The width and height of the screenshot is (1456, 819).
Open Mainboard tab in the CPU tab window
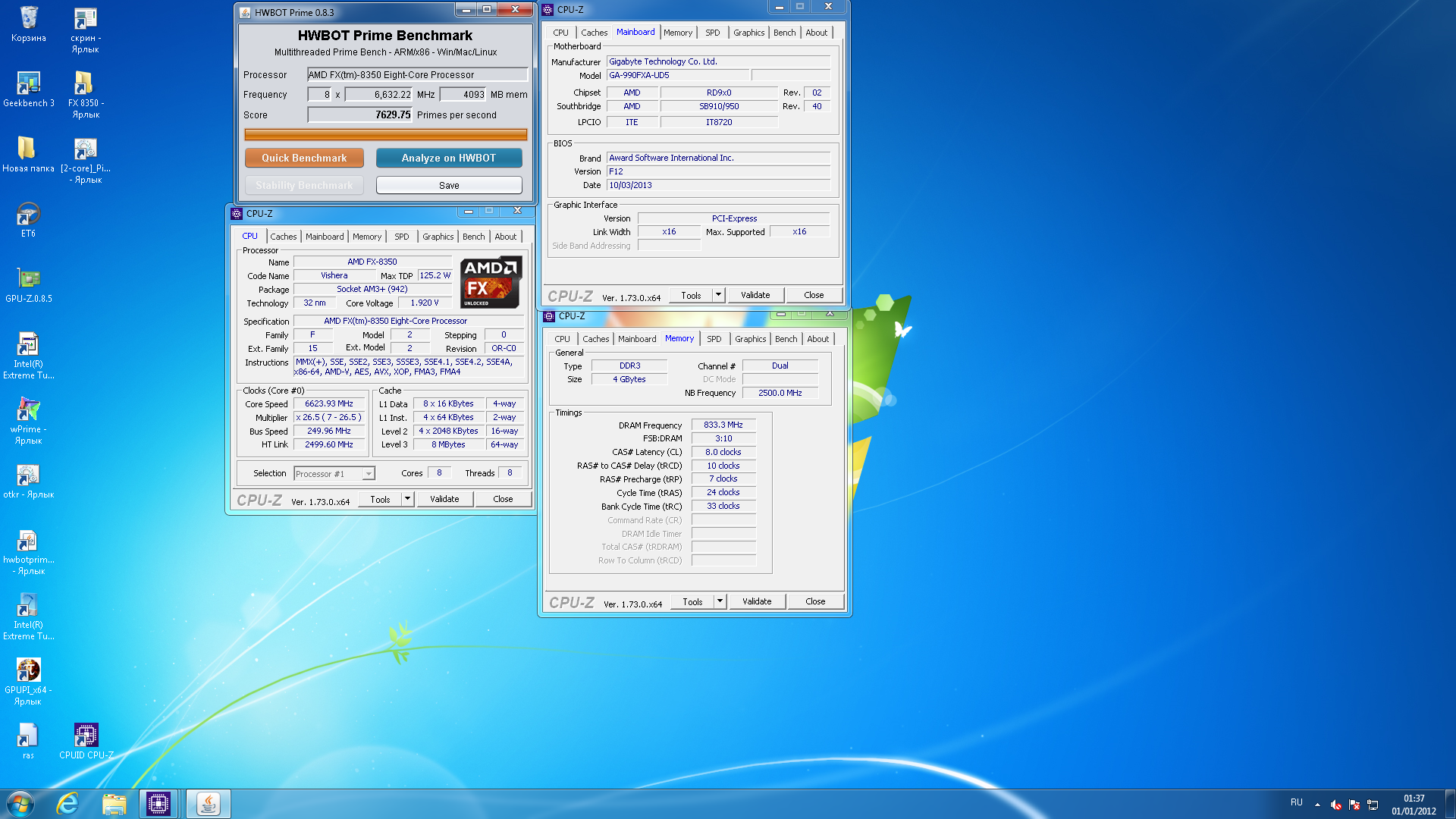[325, 237]
